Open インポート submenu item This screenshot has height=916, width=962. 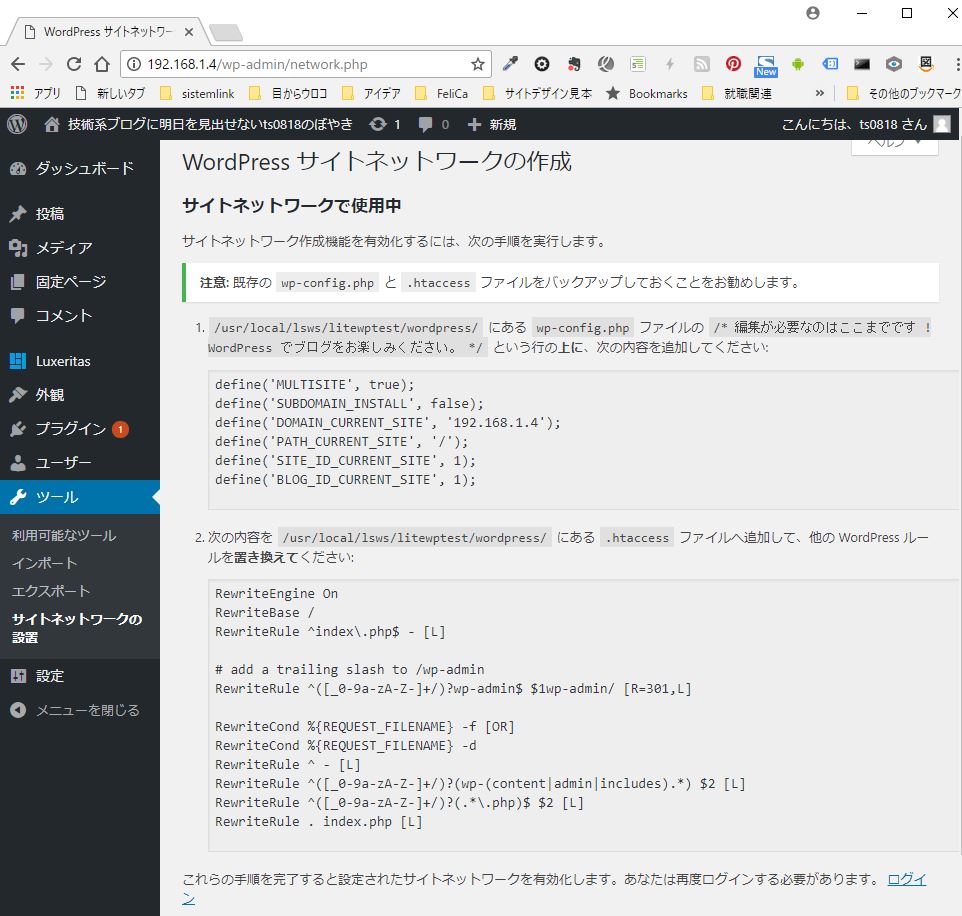(x=45, y=563)
